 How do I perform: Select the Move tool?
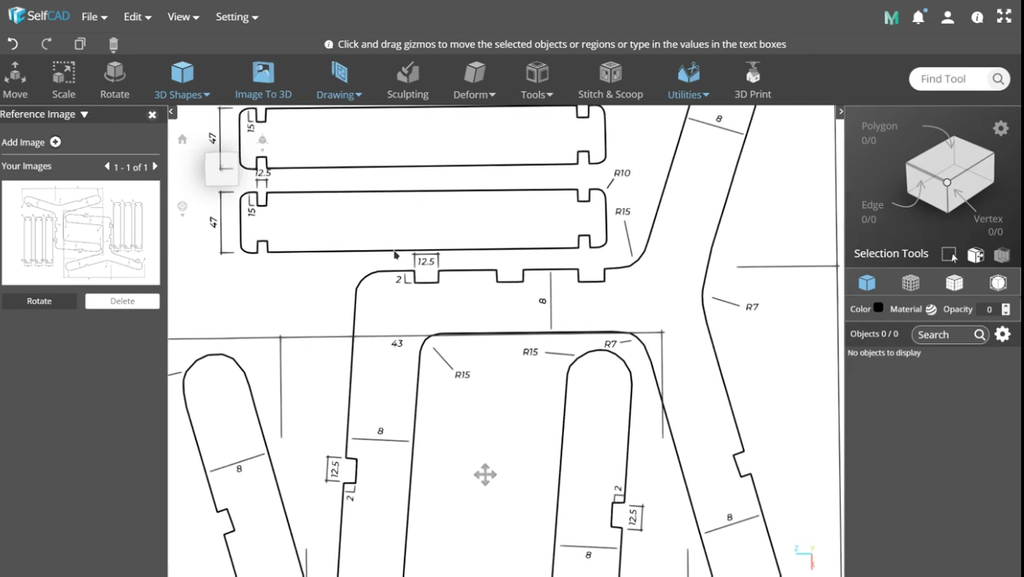[15, 80]
